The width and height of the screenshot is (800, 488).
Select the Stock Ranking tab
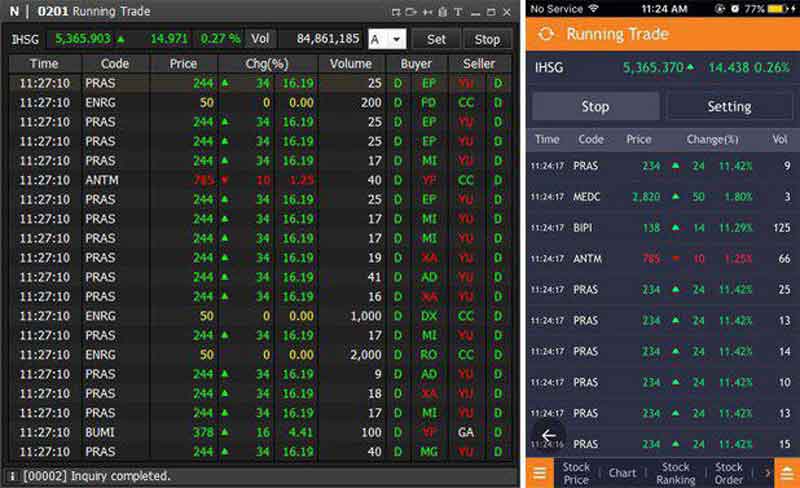pyautogui.click(x=676, y=473)
